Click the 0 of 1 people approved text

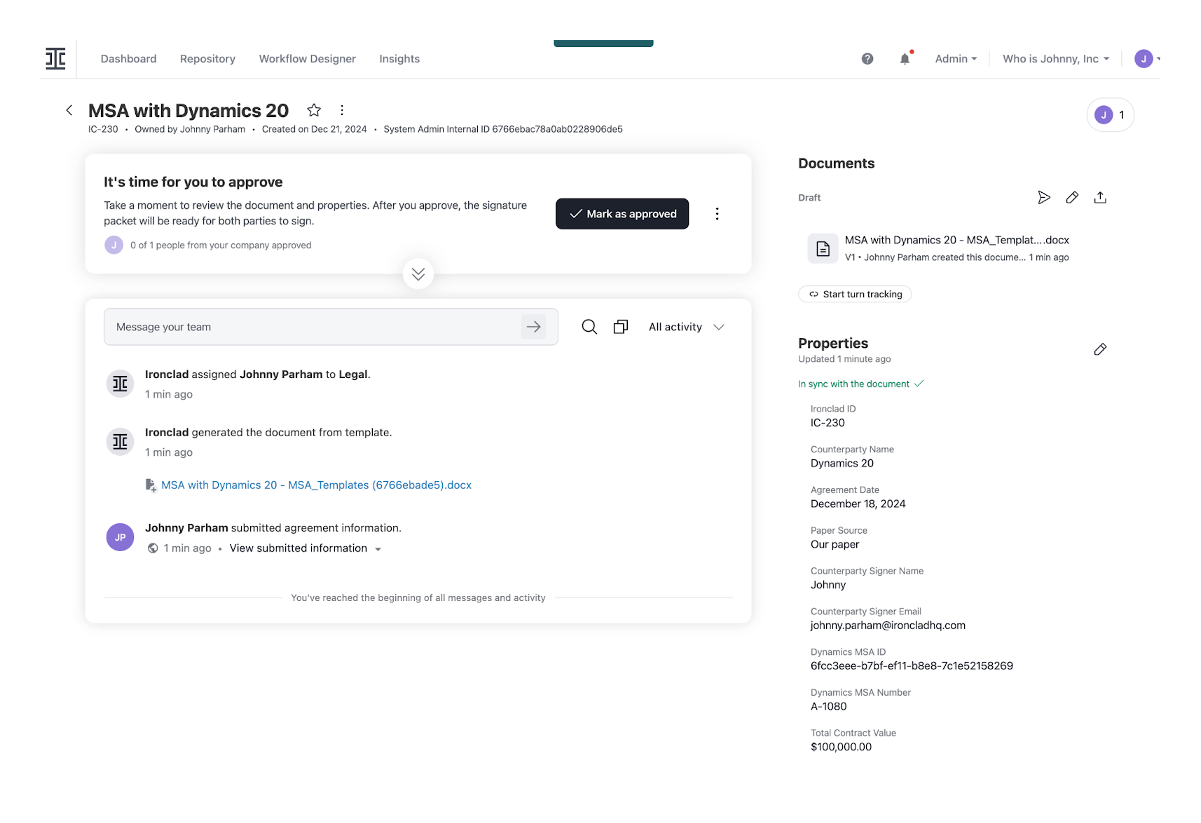(221, 245)
